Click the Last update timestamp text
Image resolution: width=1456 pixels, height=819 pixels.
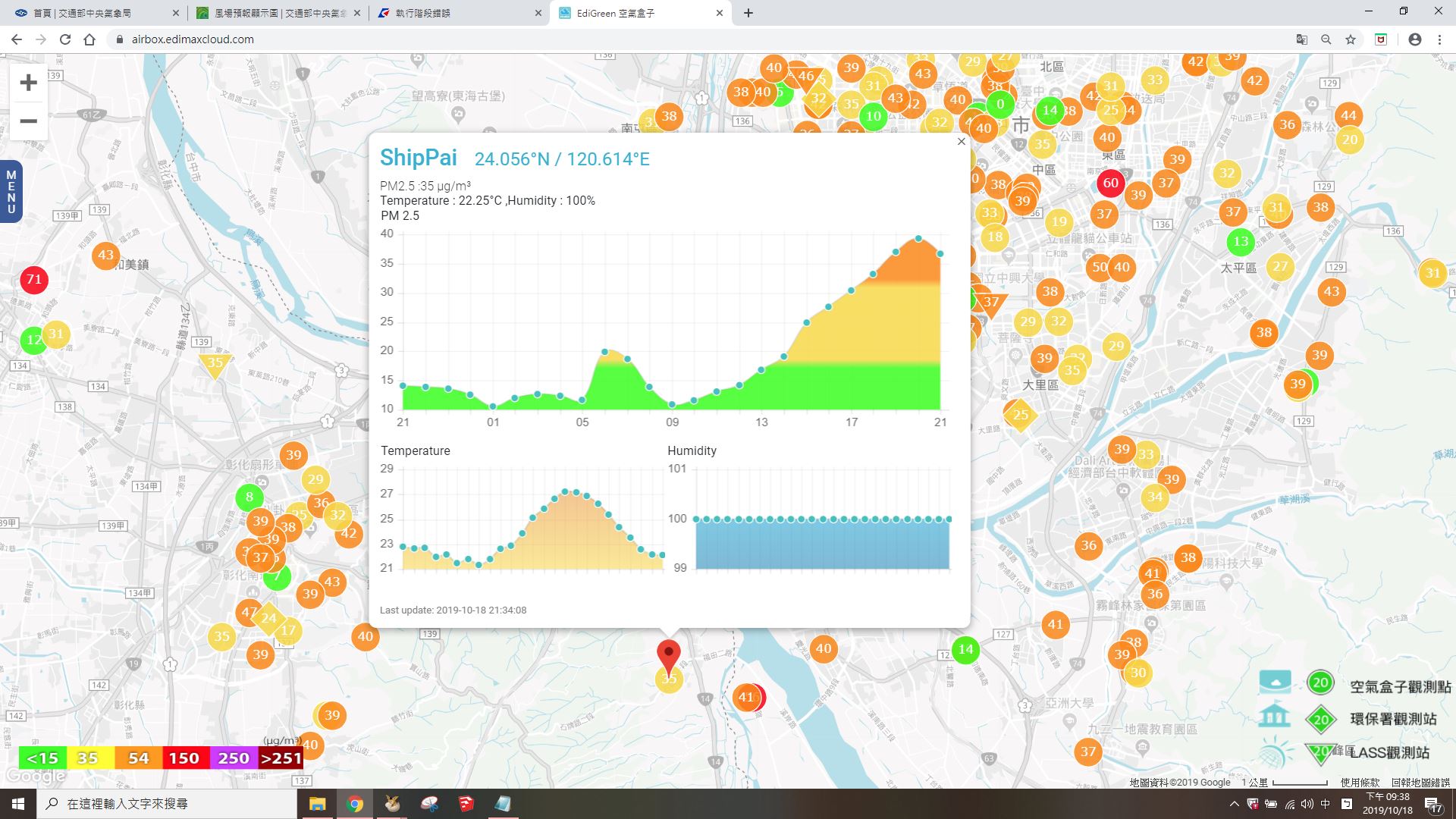pos(453,610)
